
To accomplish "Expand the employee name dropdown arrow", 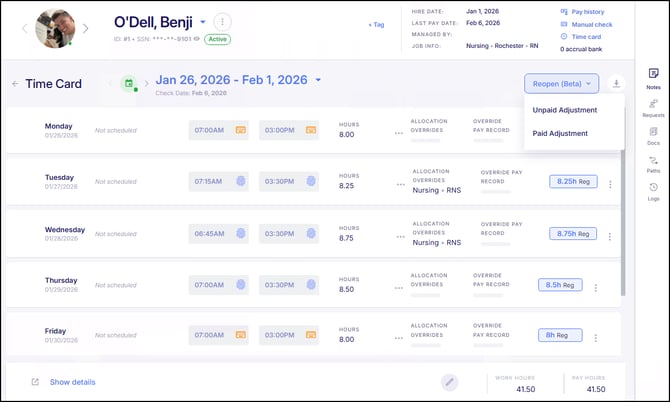I will point(202,22).
